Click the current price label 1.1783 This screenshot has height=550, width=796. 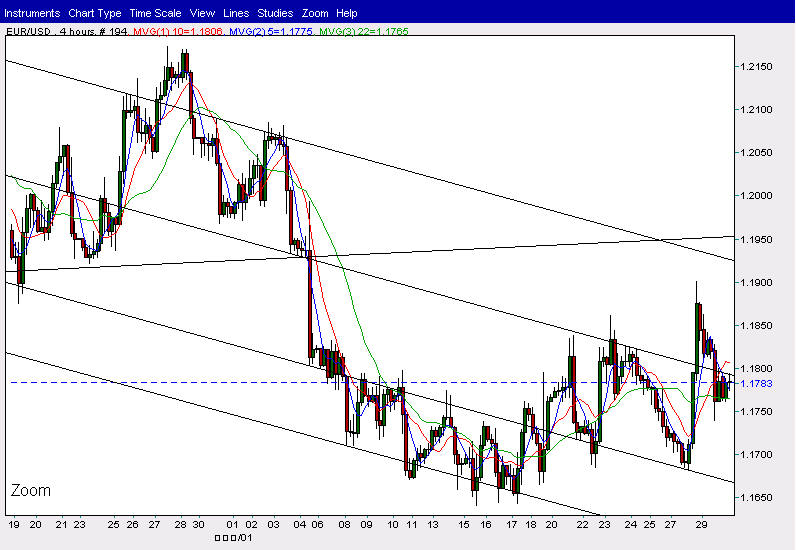click(x=756, y=383)
